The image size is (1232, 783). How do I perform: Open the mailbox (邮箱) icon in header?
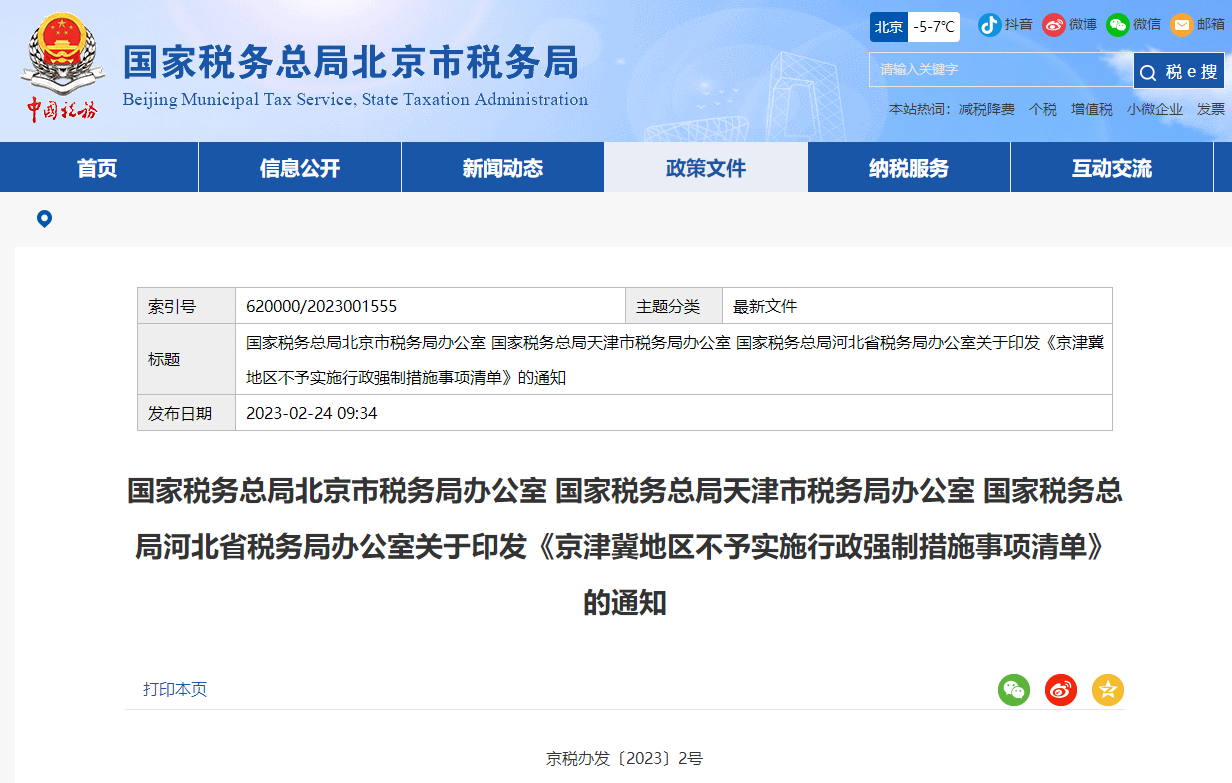click(1182, 25)
